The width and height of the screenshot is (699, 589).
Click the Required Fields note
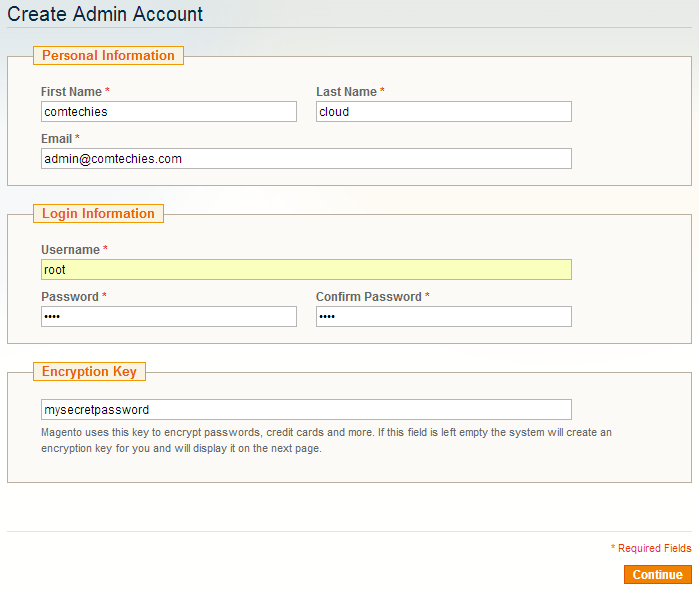click(653, 549)
